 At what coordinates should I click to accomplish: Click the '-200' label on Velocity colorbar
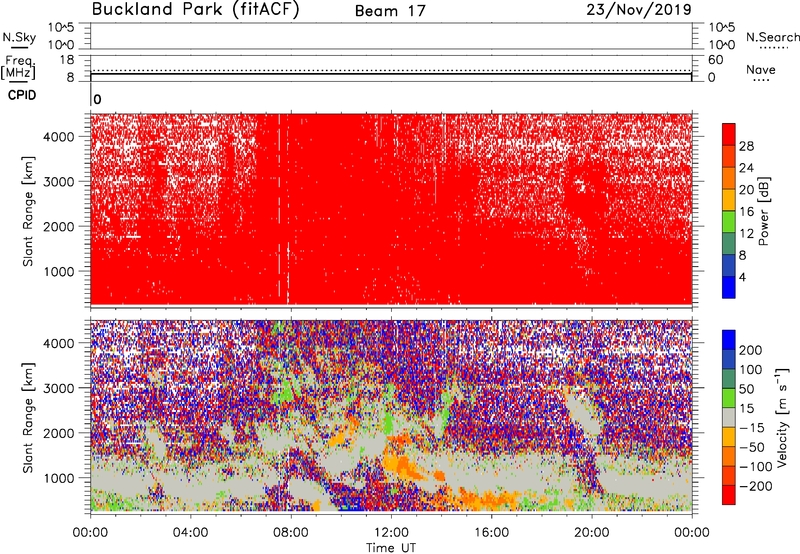pyautogui.click(x=754, y=486)
